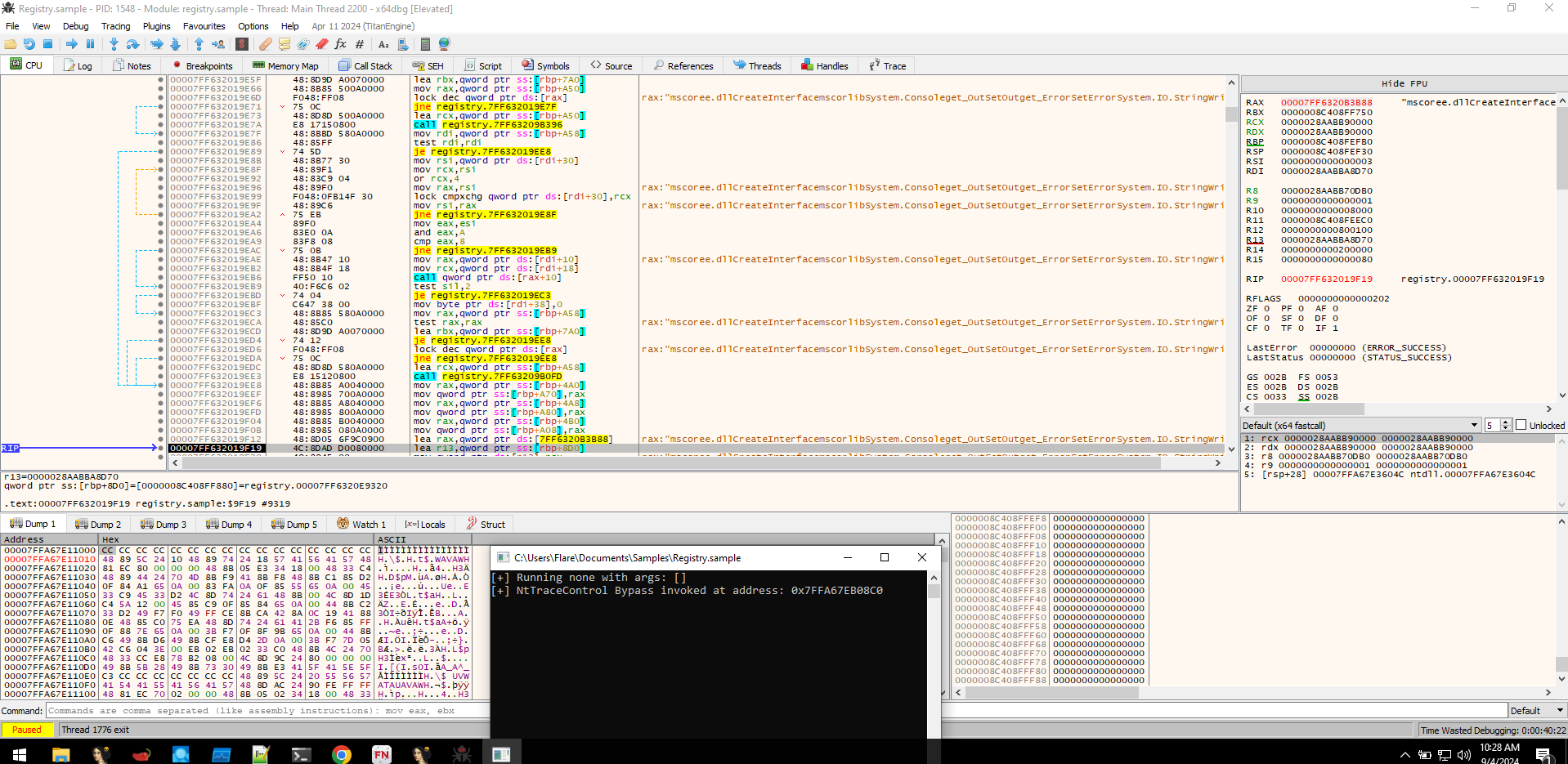Viewport: 1568px width, 764px height.
Task: Open Comments via the speech bubble icon
Action: [x=284, y=44]
